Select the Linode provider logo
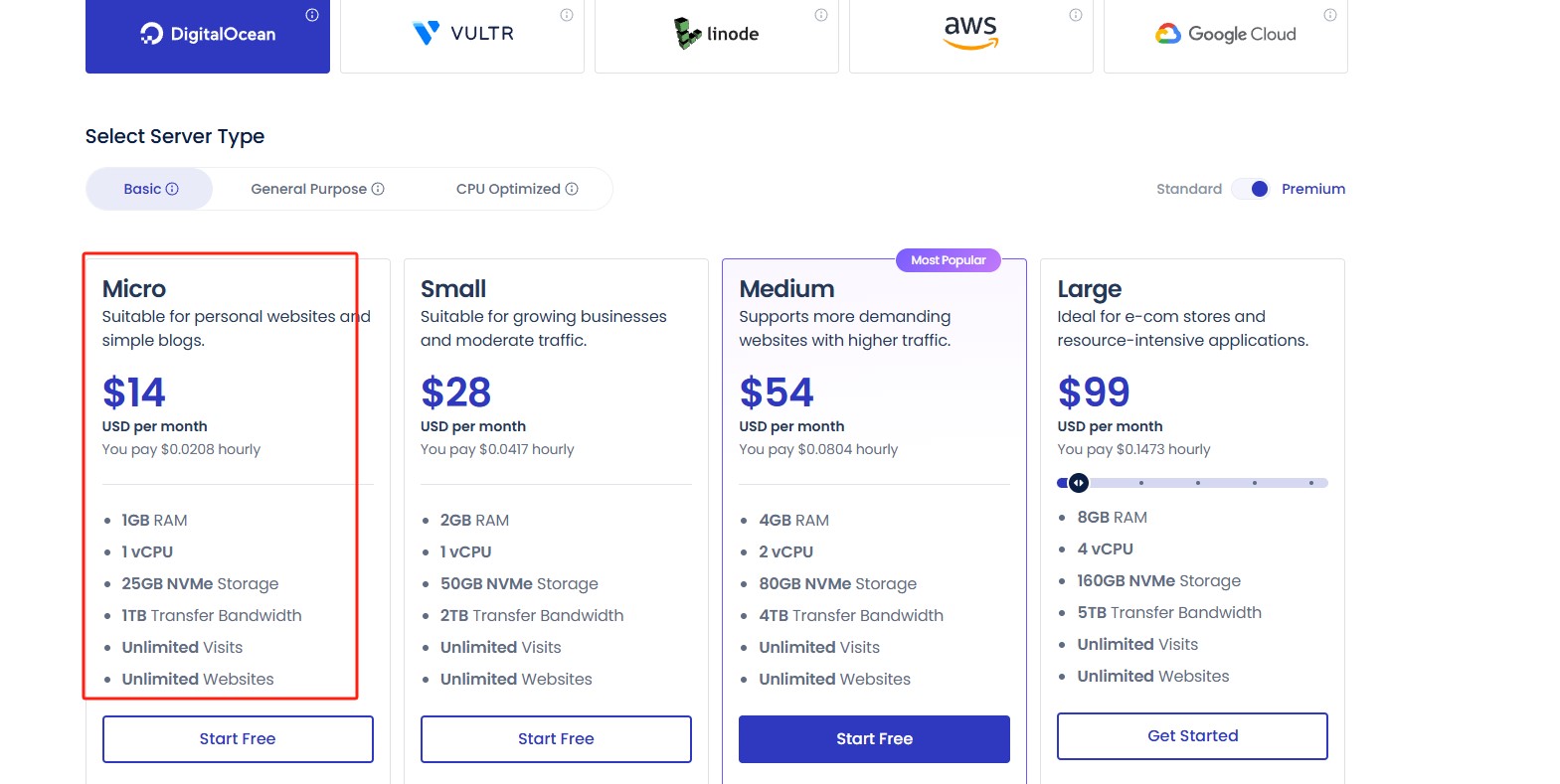 (x=717, y=34)
